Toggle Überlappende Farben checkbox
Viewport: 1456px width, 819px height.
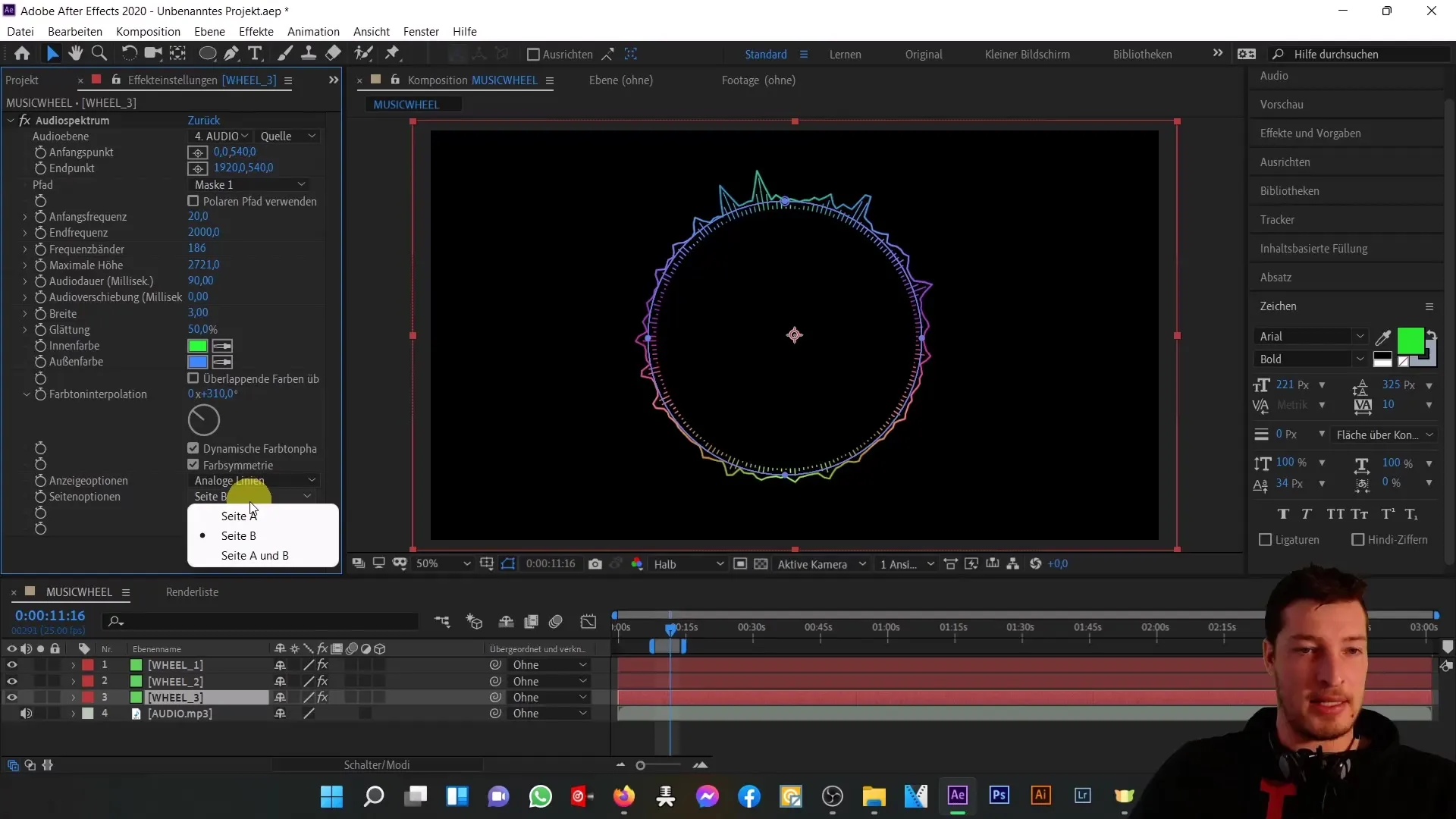point(193,378)
